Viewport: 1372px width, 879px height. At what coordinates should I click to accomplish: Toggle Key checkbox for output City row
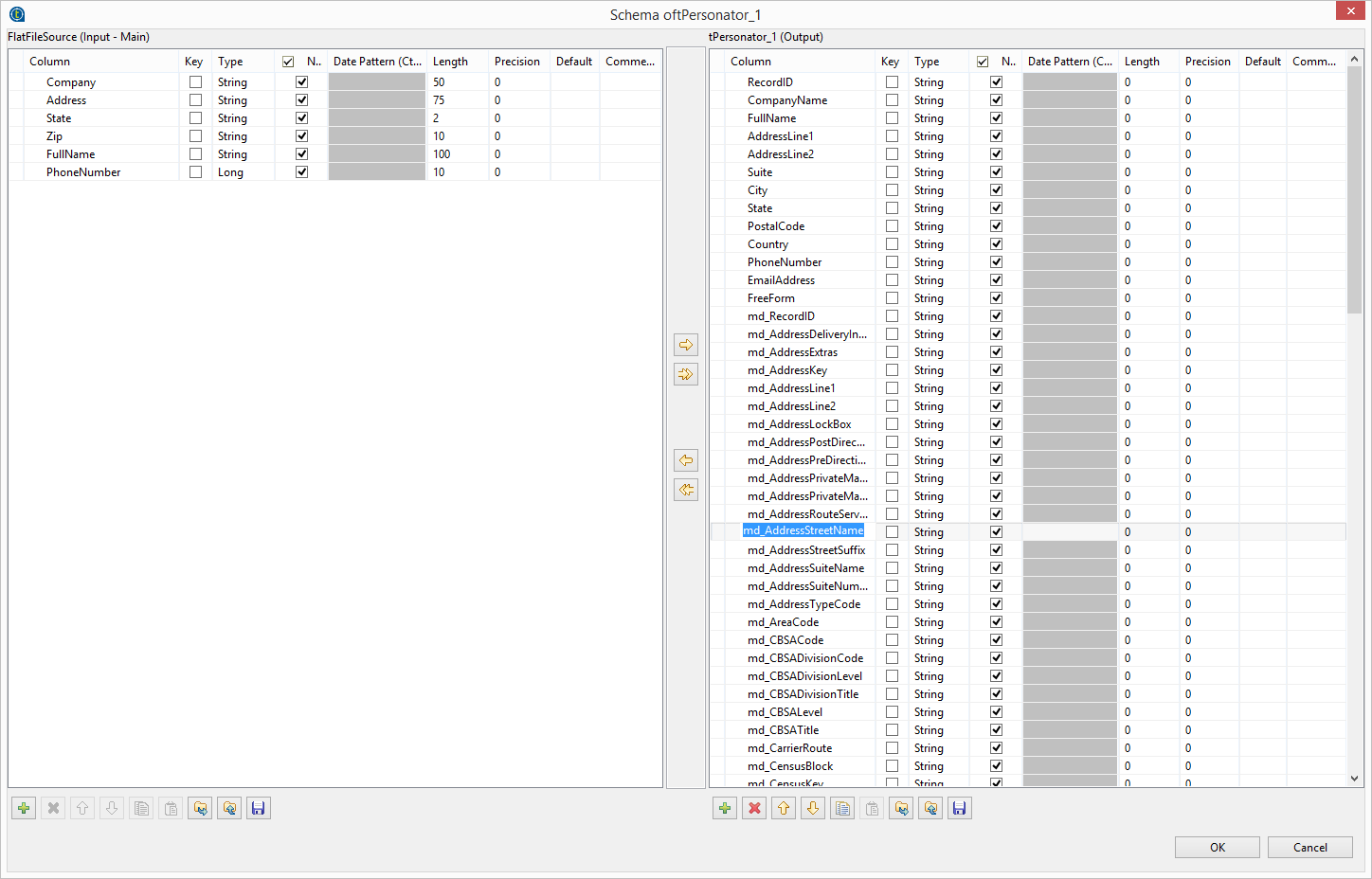point(892,190)
